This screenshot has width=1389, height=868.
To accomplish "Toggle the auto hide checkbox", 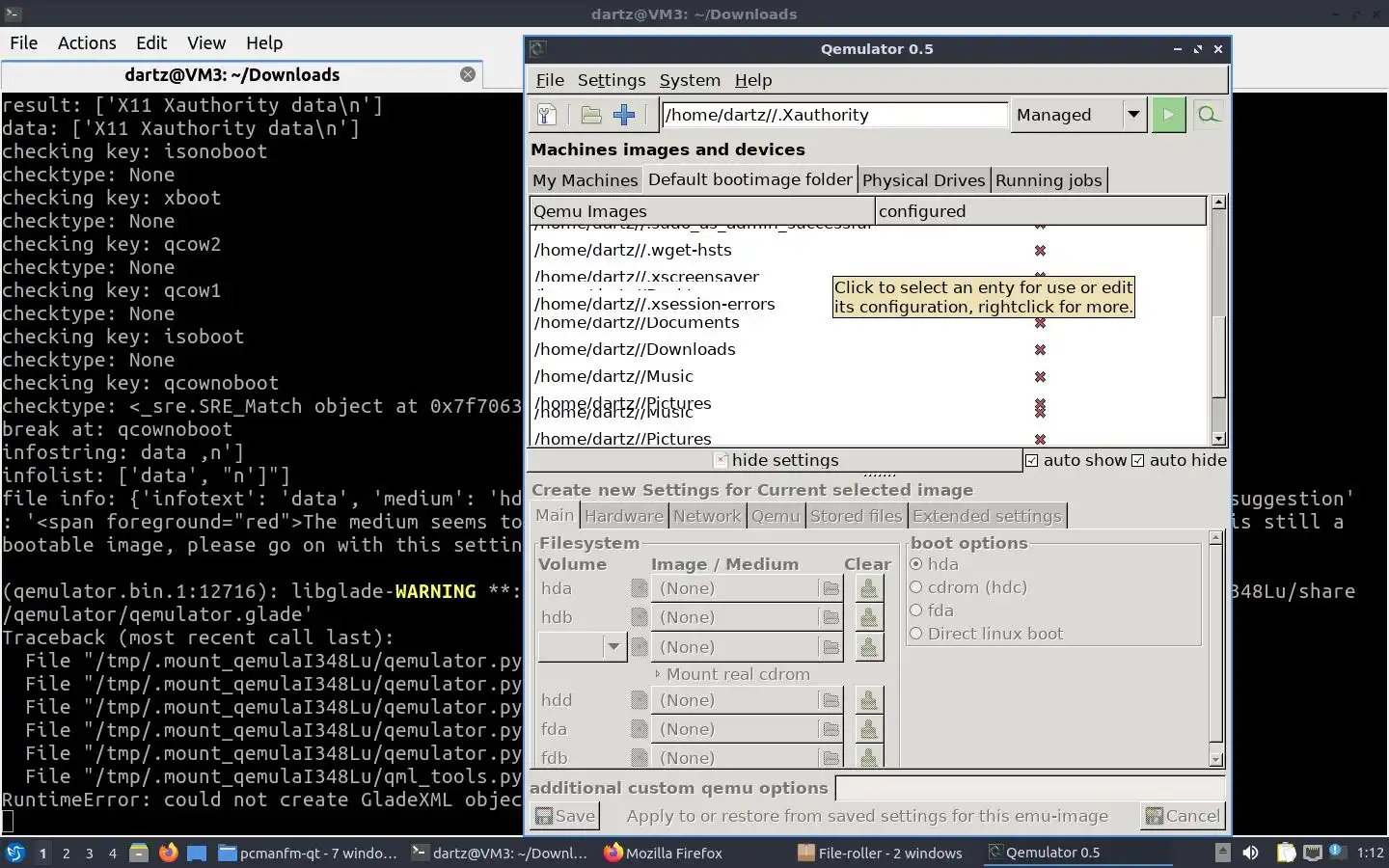I will pos(1138,461).
